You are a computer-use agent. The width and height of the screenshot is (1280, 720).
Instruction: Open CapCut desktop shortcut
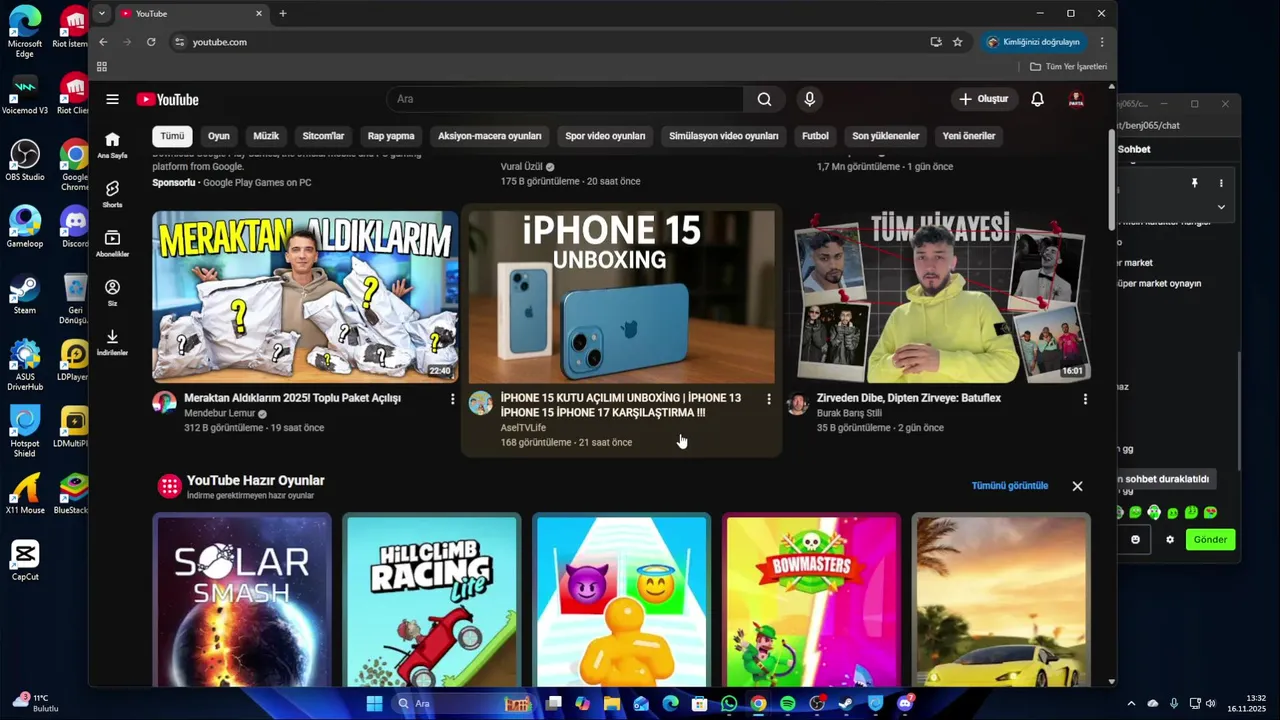click(25, 561)
